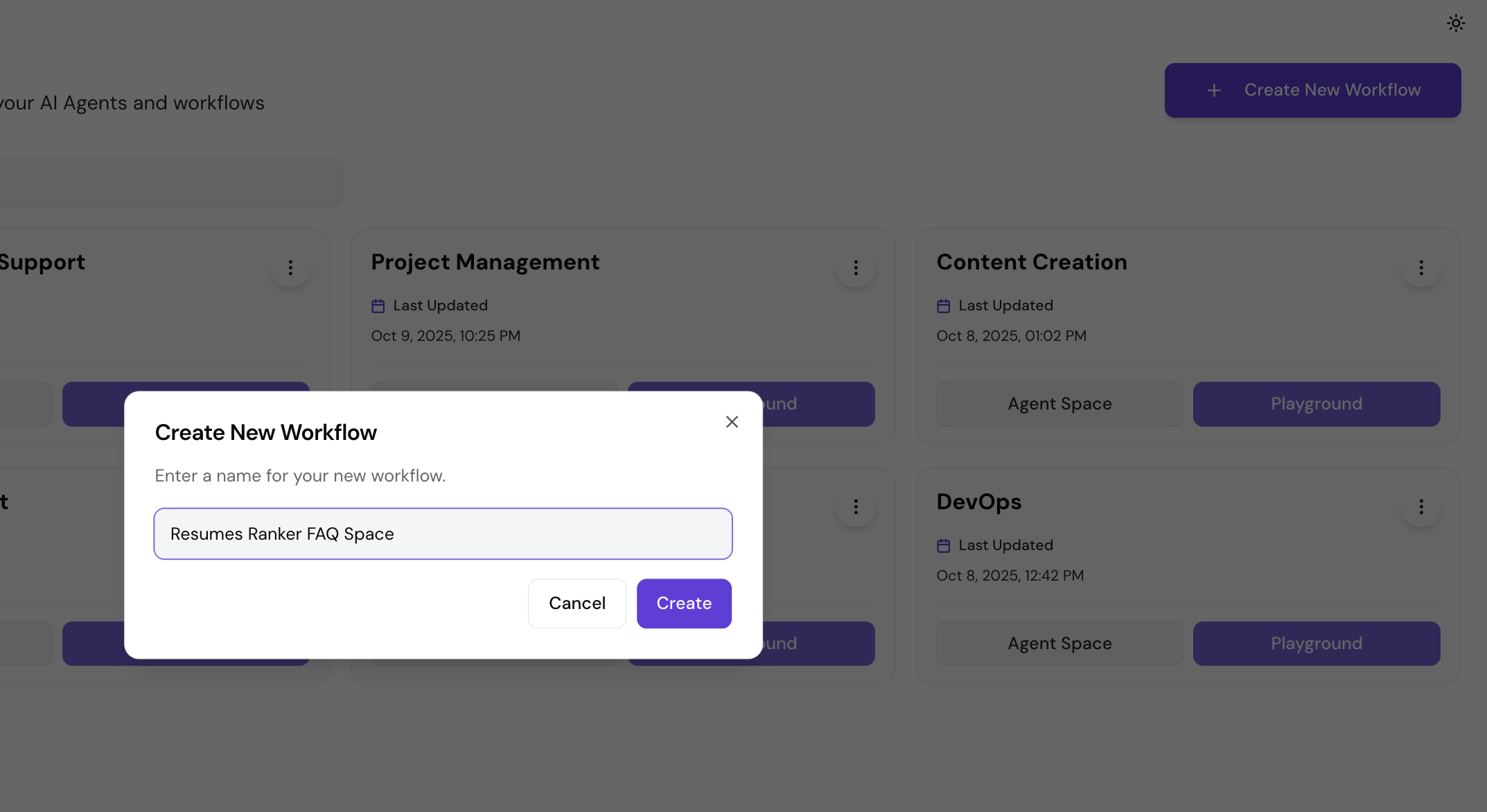Launch the DevOps Playground

point(1316,644)
